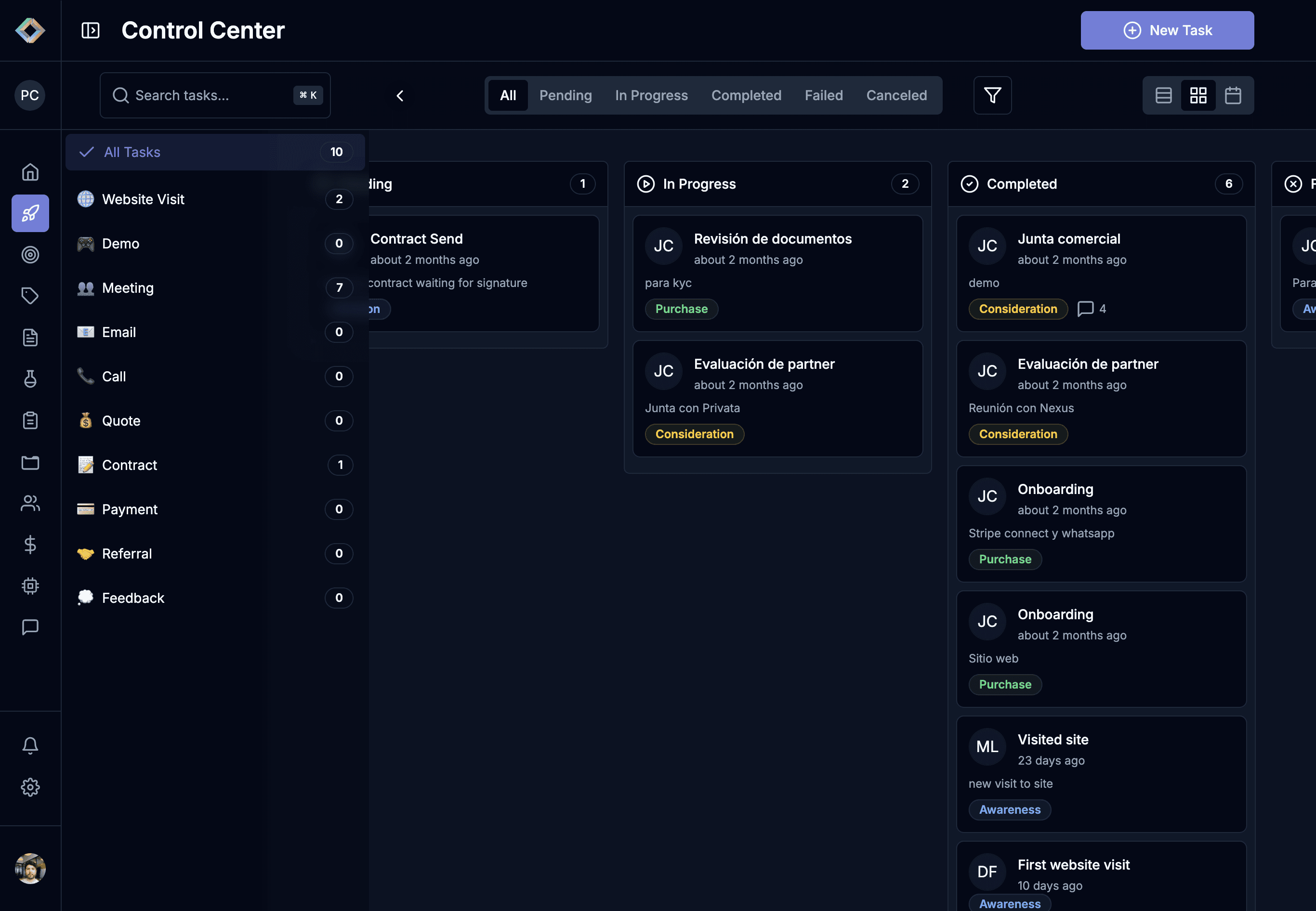Filter by Meeting task type
The image size is (1316, 911).
click(215, 287)
